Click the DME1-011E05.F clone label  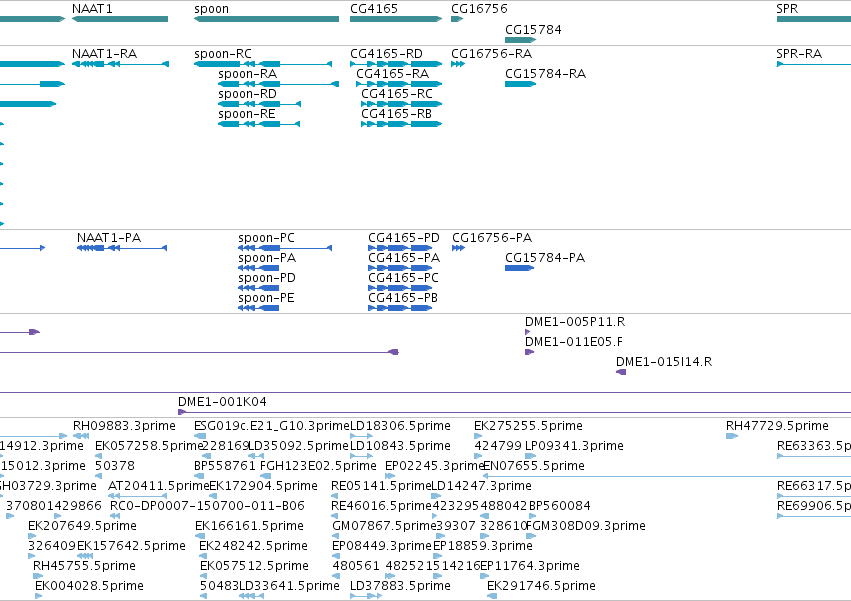click(x=574, y=342)
